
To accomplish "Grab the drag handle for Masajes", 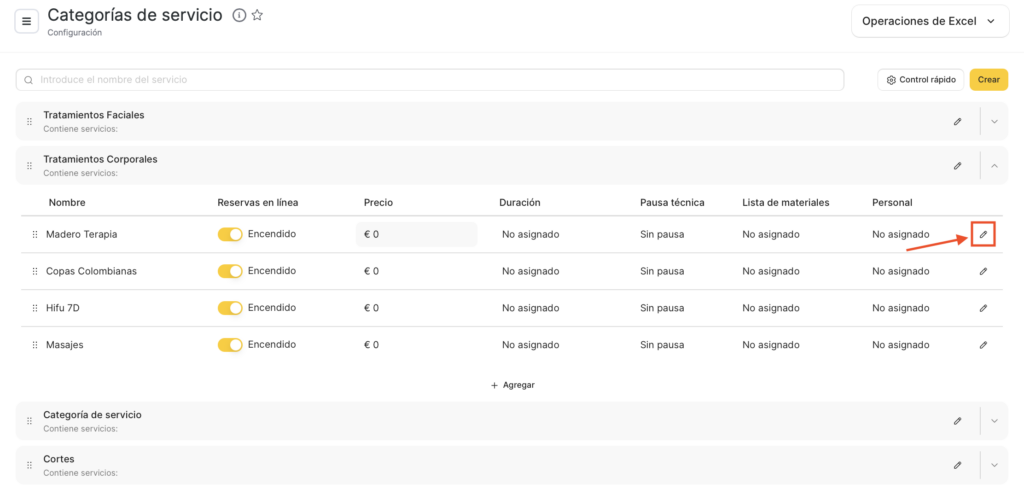I will (34, 345).
